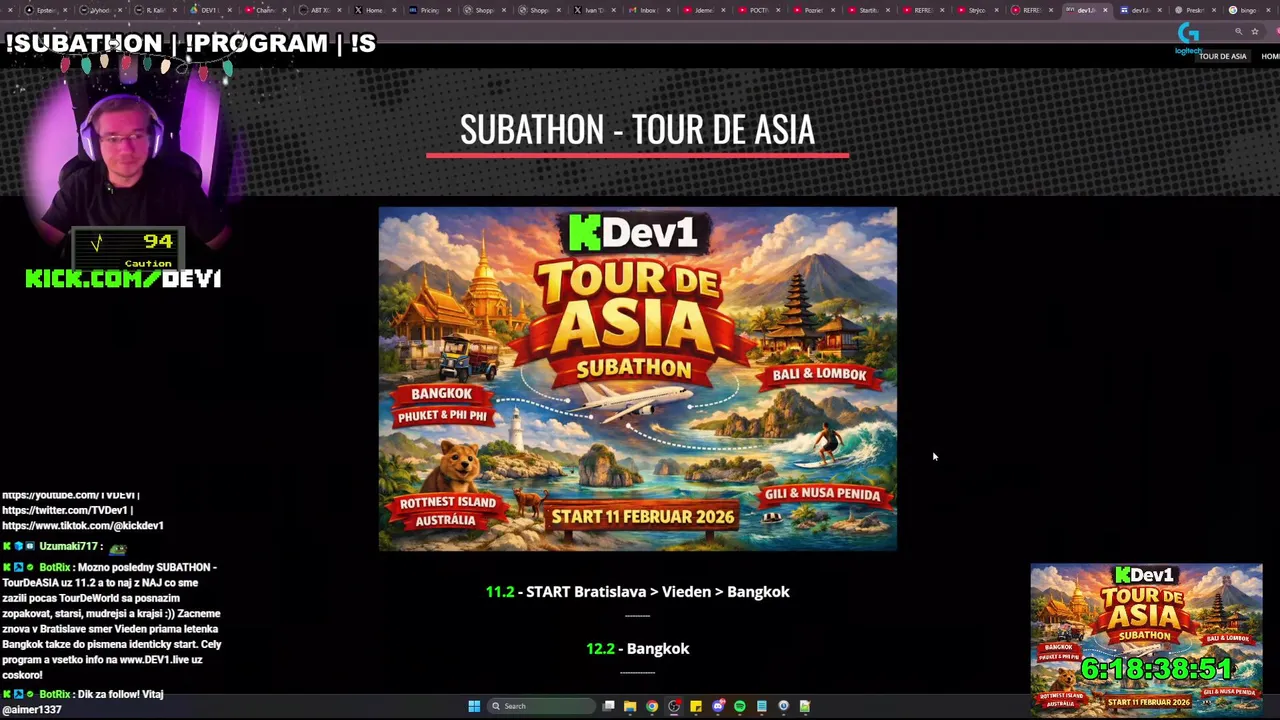Image resolution: width=1280 pixels, height=720 pixels.
Task: Click the BotRix name on the SUBATHON message
Action: coord(55,567)
